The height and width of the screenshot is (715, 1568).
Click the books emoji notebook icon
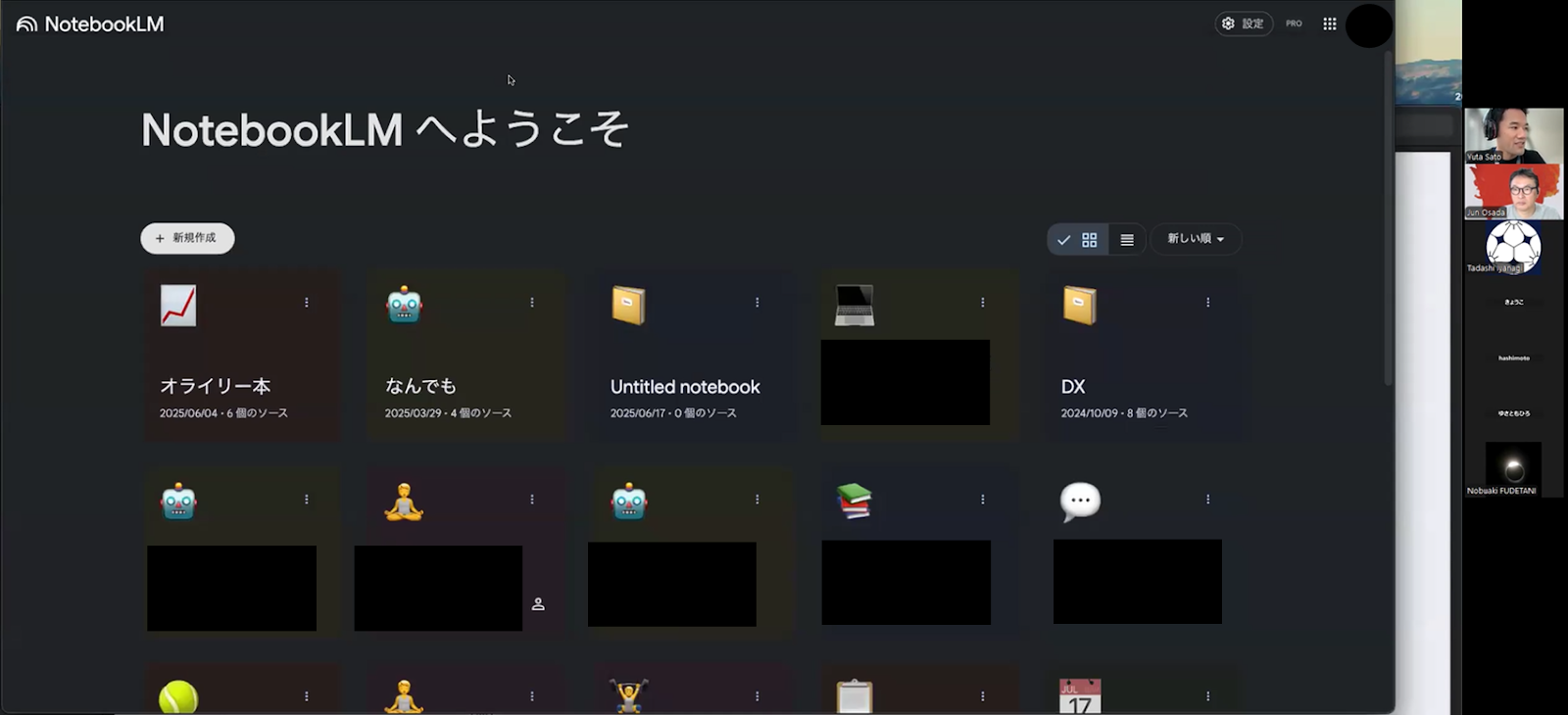point(855,501)
